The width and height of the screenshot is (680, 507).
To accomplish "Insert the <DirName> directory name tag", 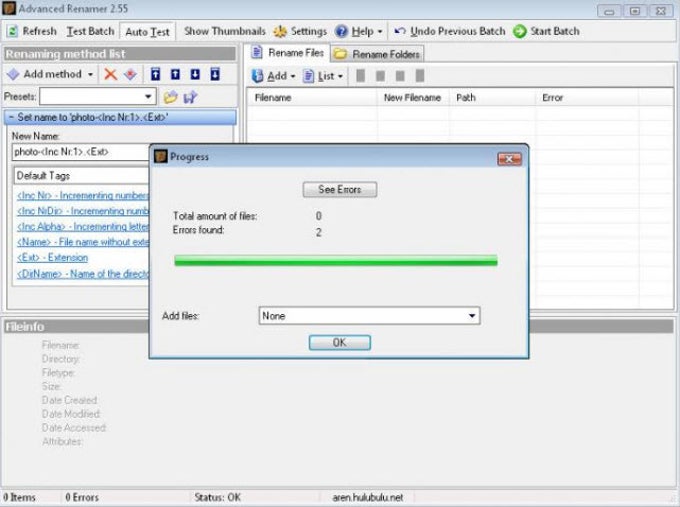I will click(82, 274).
